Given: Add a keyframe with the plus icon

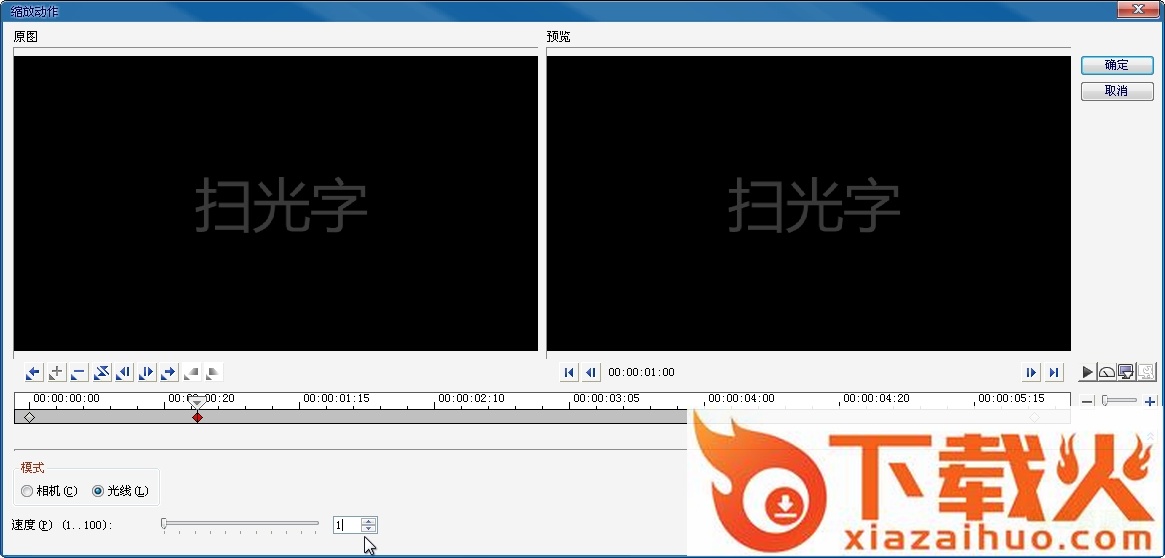Looking at the screenshot, I should (56, 373).
